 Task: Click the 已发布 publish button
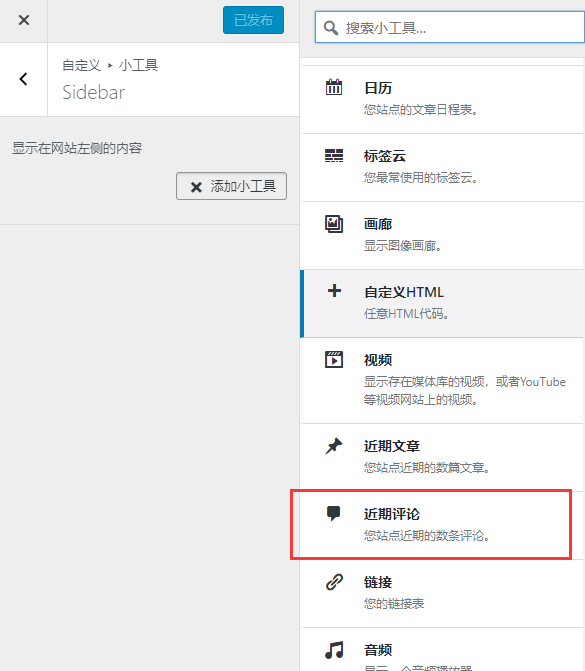[x=253, y=20]
